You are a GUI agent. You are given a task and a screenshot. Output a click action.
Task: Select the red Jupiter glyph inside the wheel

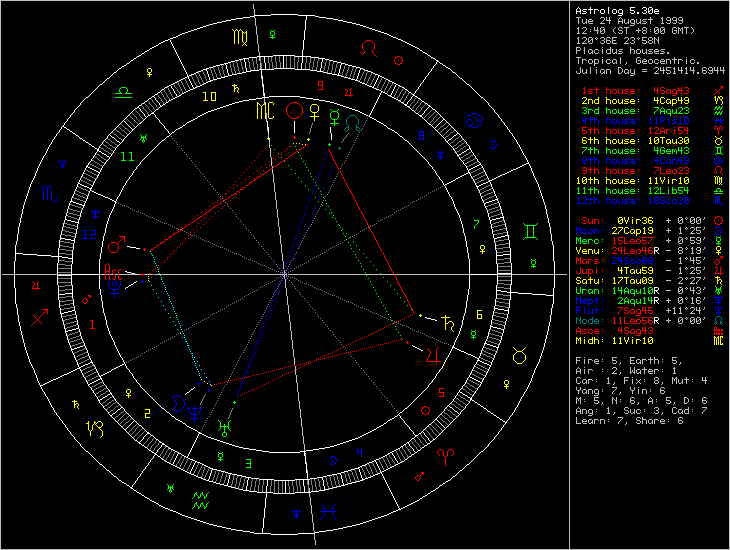(432, 354)
